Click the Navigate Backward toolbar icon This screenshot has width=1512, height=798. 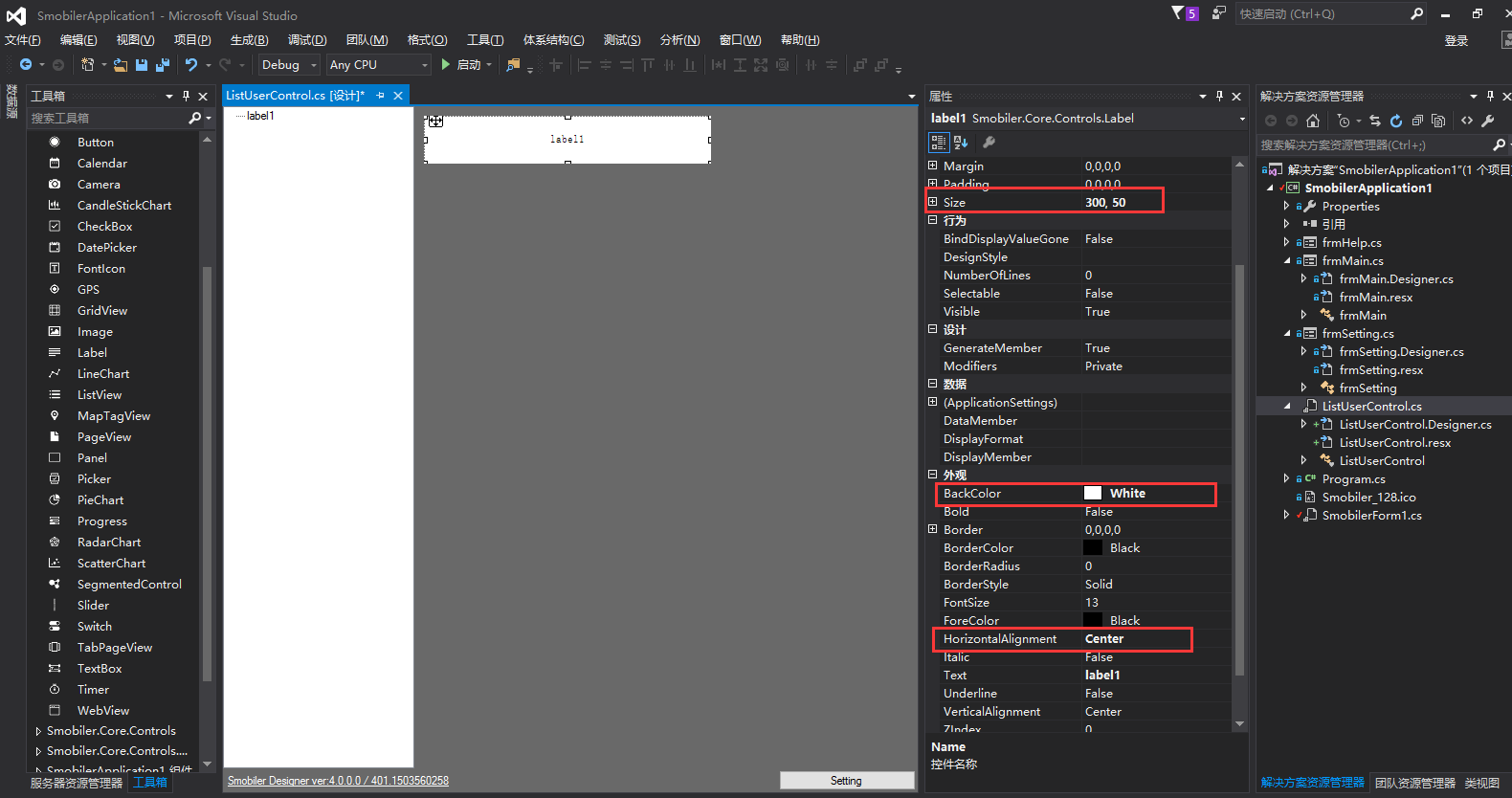point(26,65)
